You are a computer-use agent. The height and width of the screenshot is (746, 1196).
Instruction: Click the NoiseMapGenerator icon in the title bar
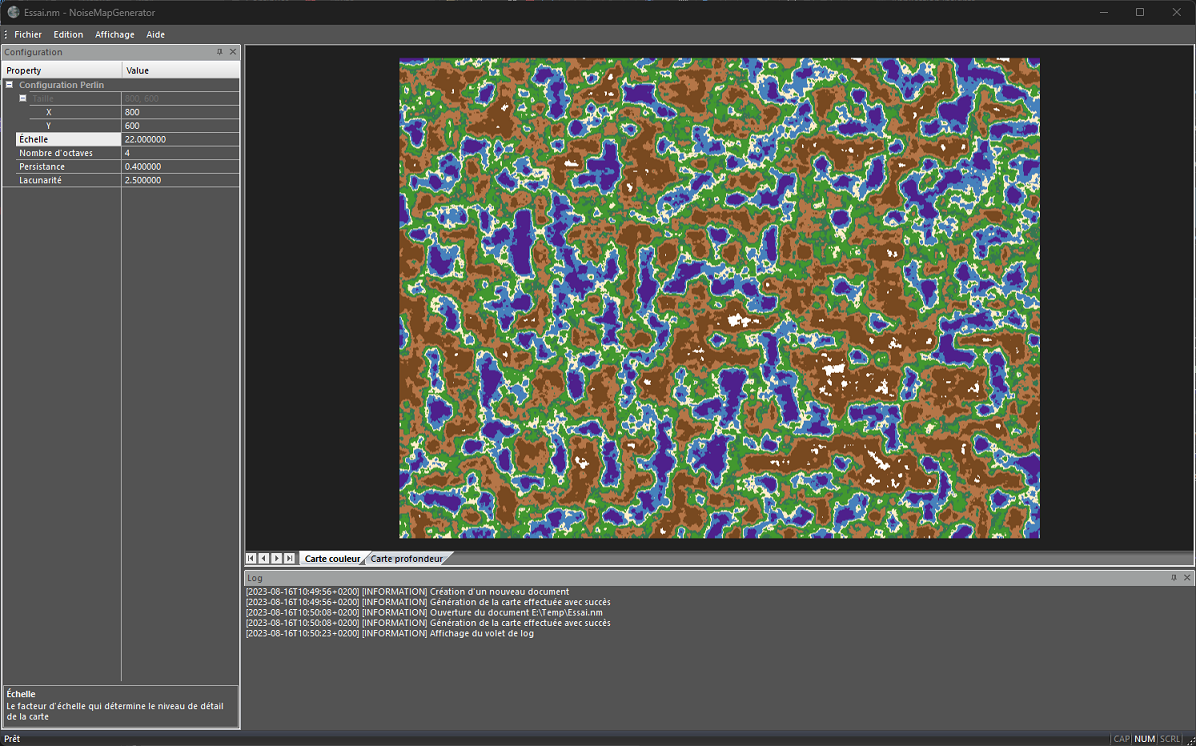13,13
